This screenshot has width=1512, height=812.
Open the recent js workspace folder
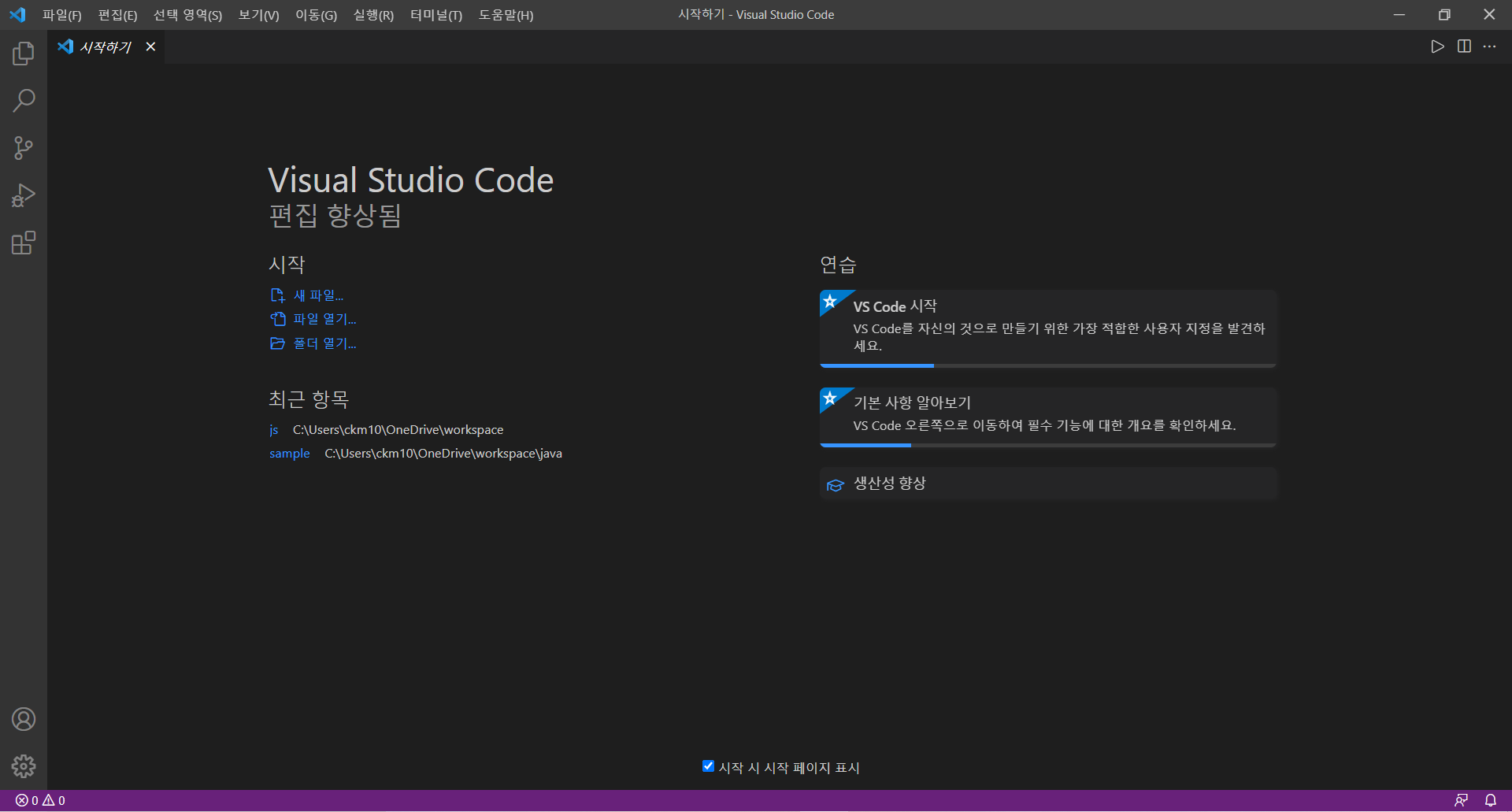pos(273,430)
